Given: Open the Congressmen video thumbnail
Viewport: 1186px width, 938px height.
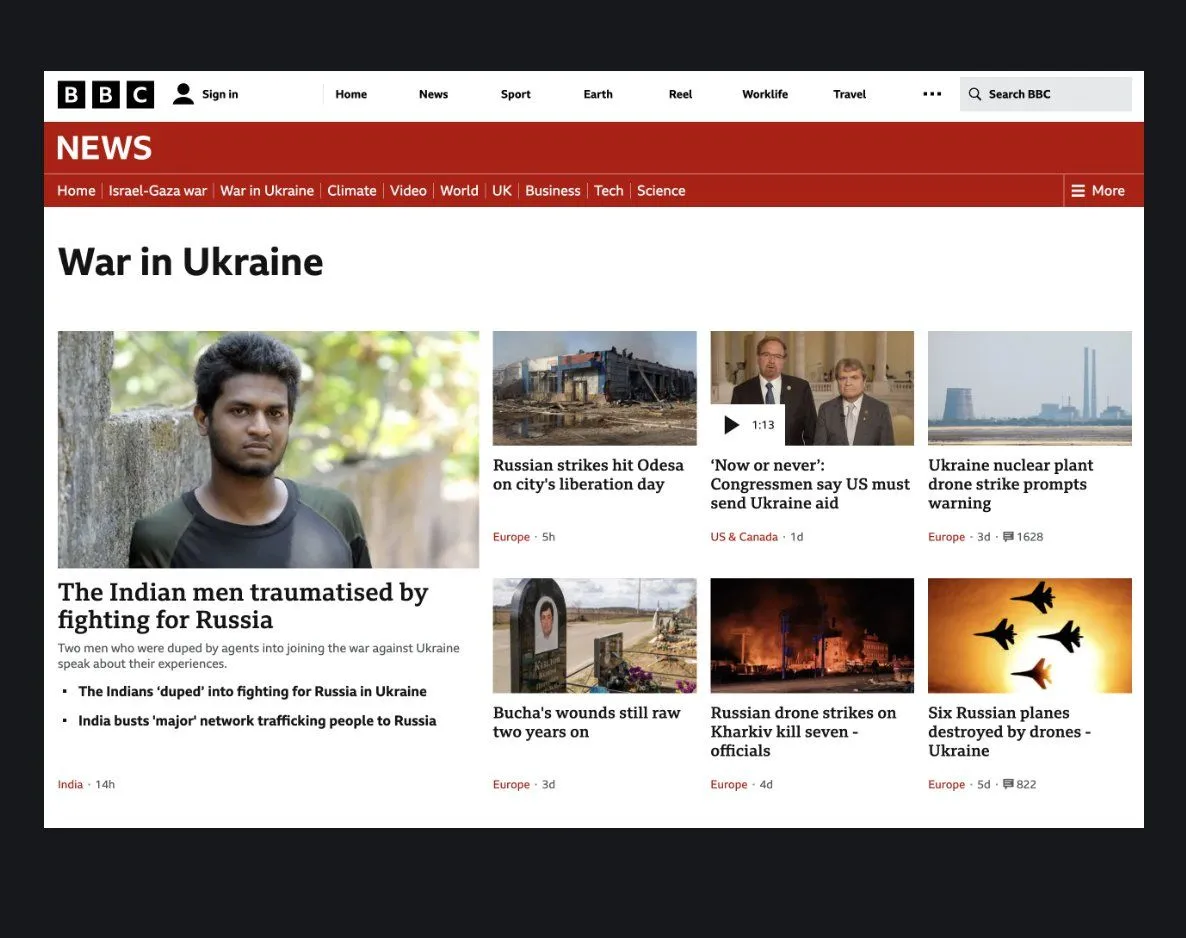Looking at the screenshot, I should click(812, 388).
